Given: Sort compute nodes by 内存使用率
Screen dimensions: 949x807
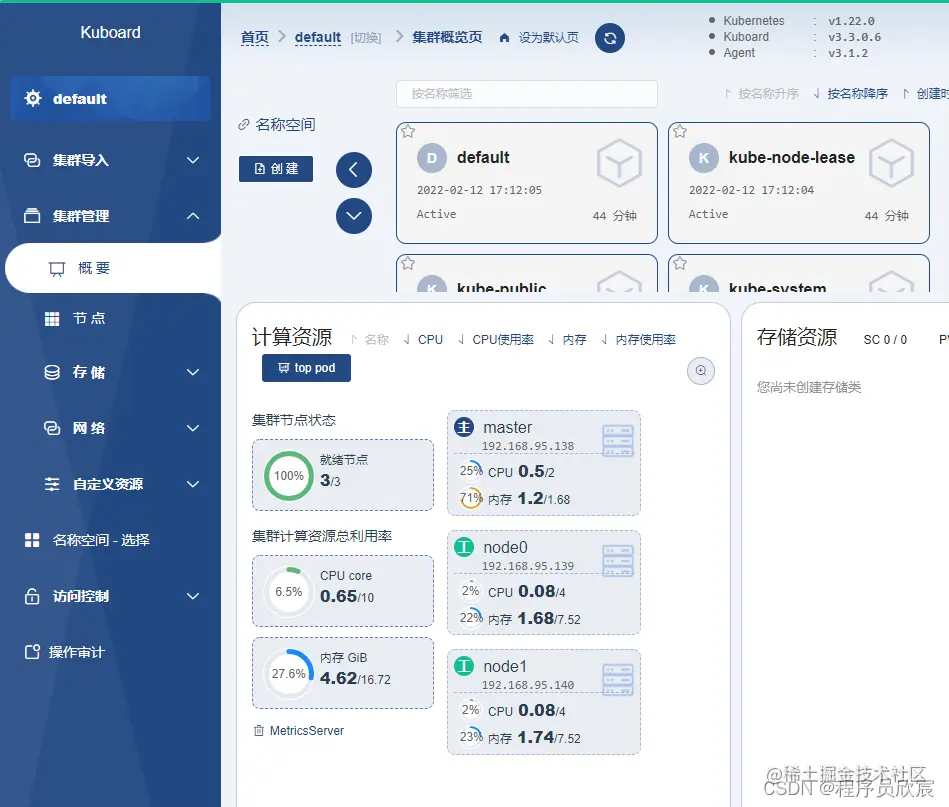Looking at the screenshot, I should [x=639, y=340].
